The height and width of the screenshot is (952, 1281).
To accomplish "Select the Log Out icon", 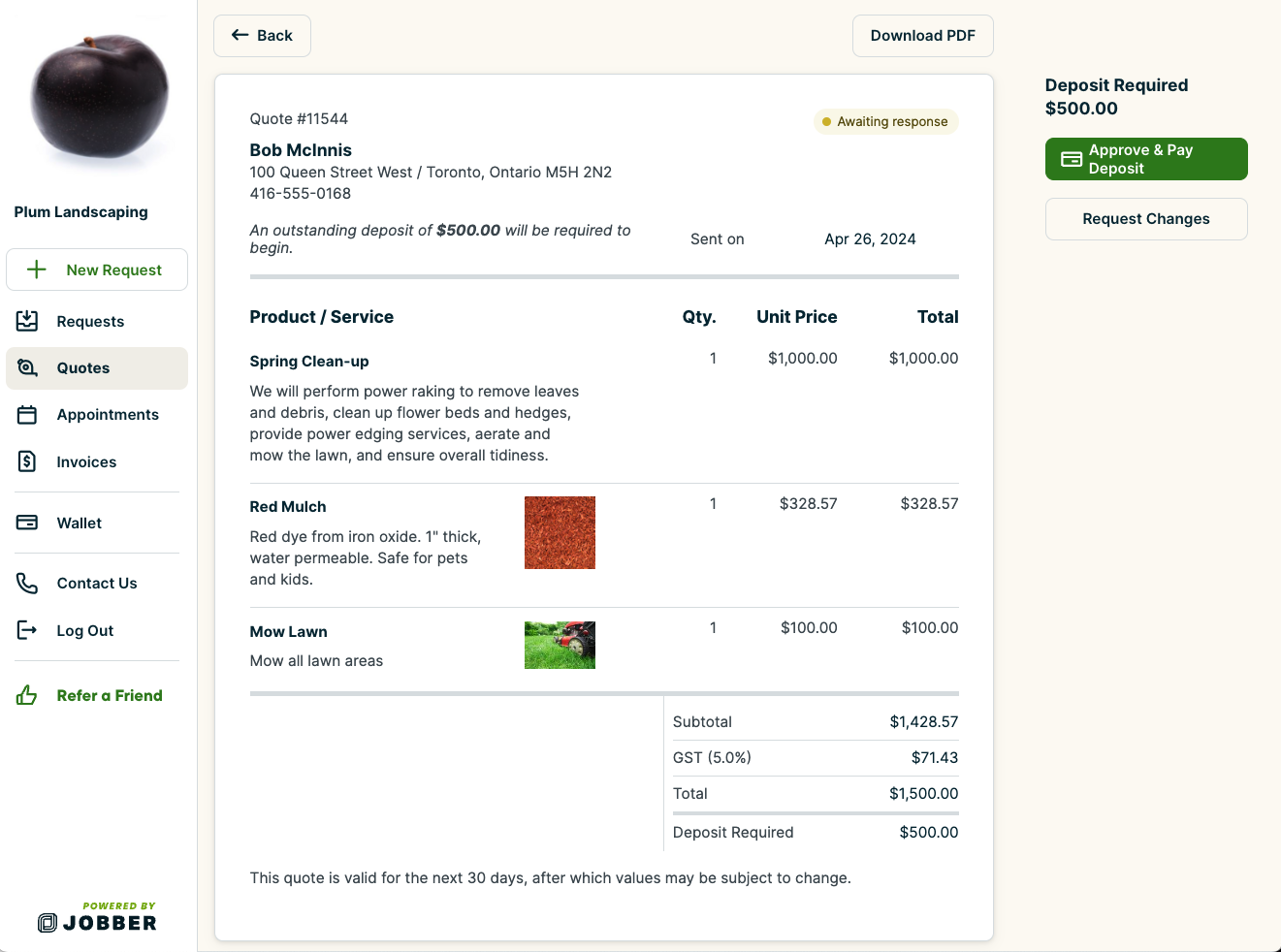I will pyautogui.click(x=28, y=630).
